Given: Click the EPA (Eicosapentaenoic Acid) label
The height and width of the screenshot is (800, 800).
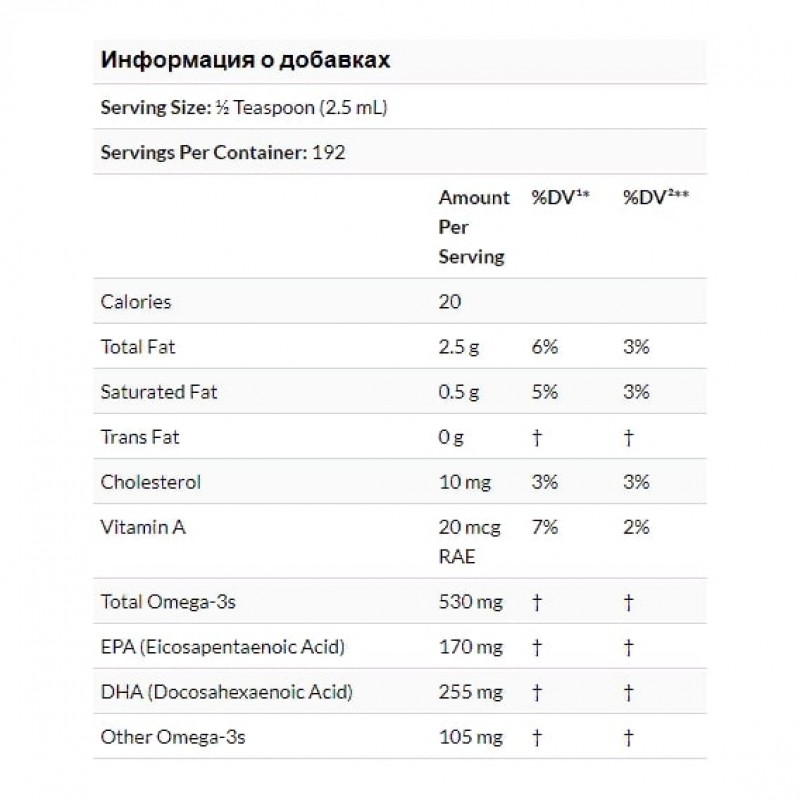Looking at the screenshot, I should pyautogui.click(x=223, y=647).
